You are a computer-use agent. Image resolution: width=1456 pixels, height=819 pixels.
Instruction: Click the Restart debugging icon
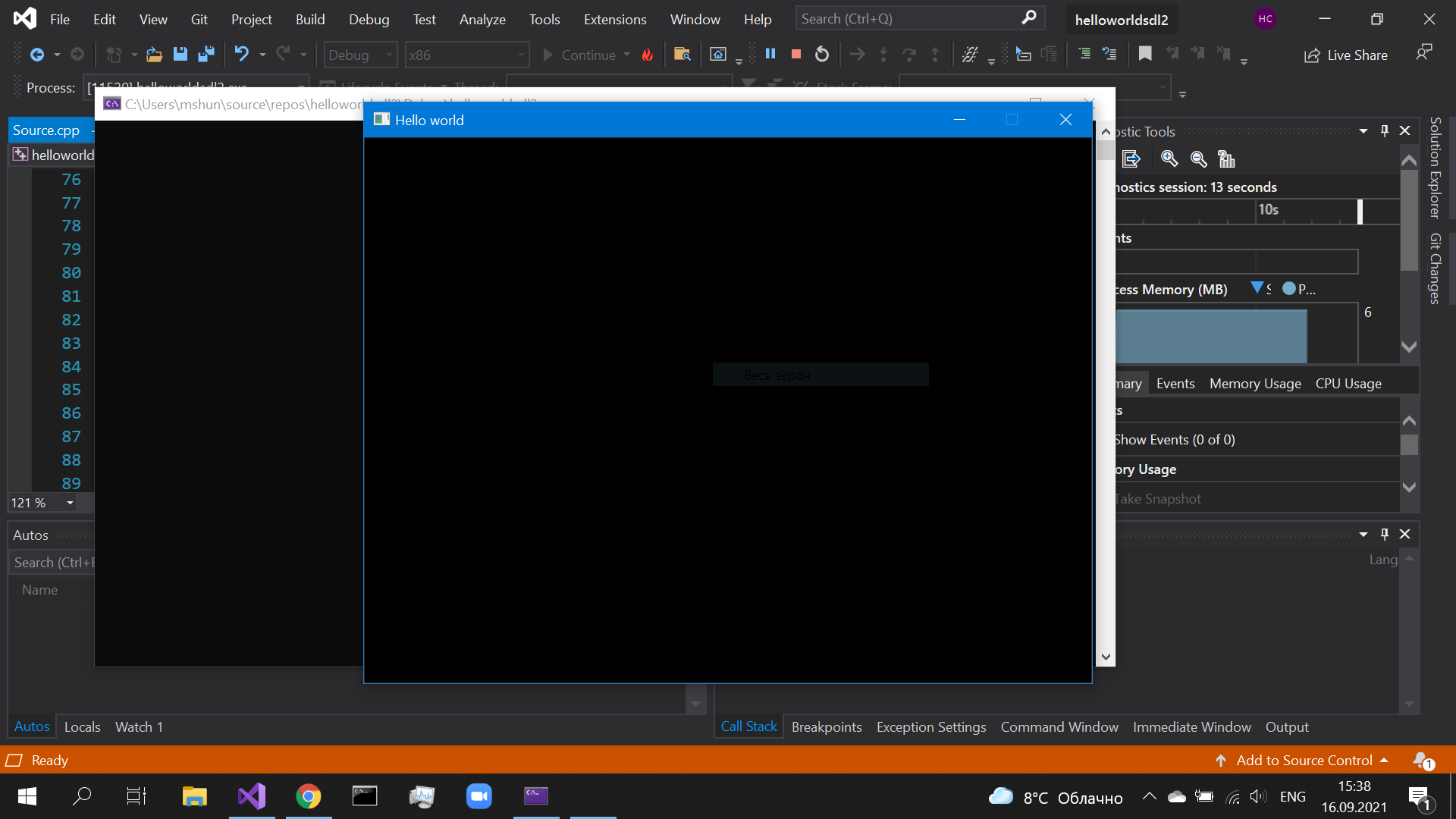click(822, 54)
